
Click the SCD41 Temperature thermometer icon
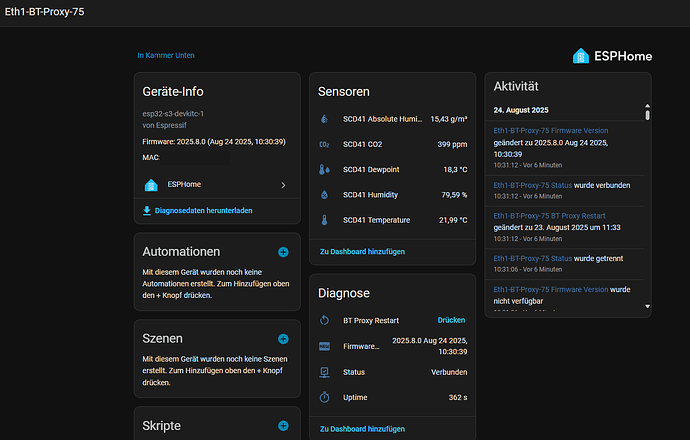pos(324,220)
